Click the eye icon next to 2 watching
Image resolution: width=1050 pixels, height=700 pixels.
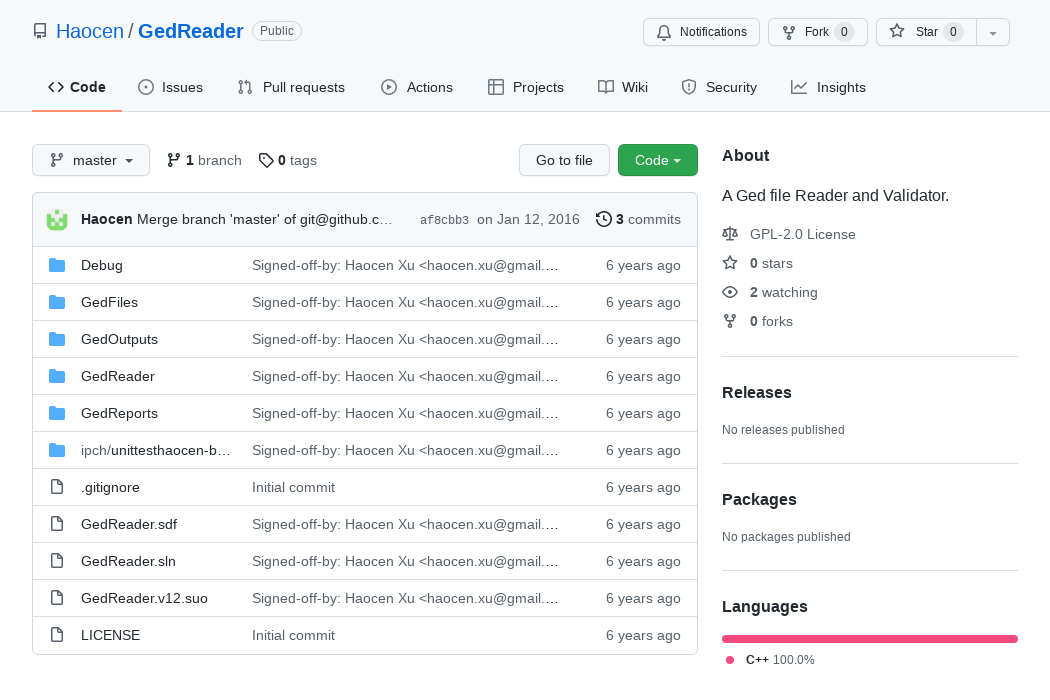(730, 292)
